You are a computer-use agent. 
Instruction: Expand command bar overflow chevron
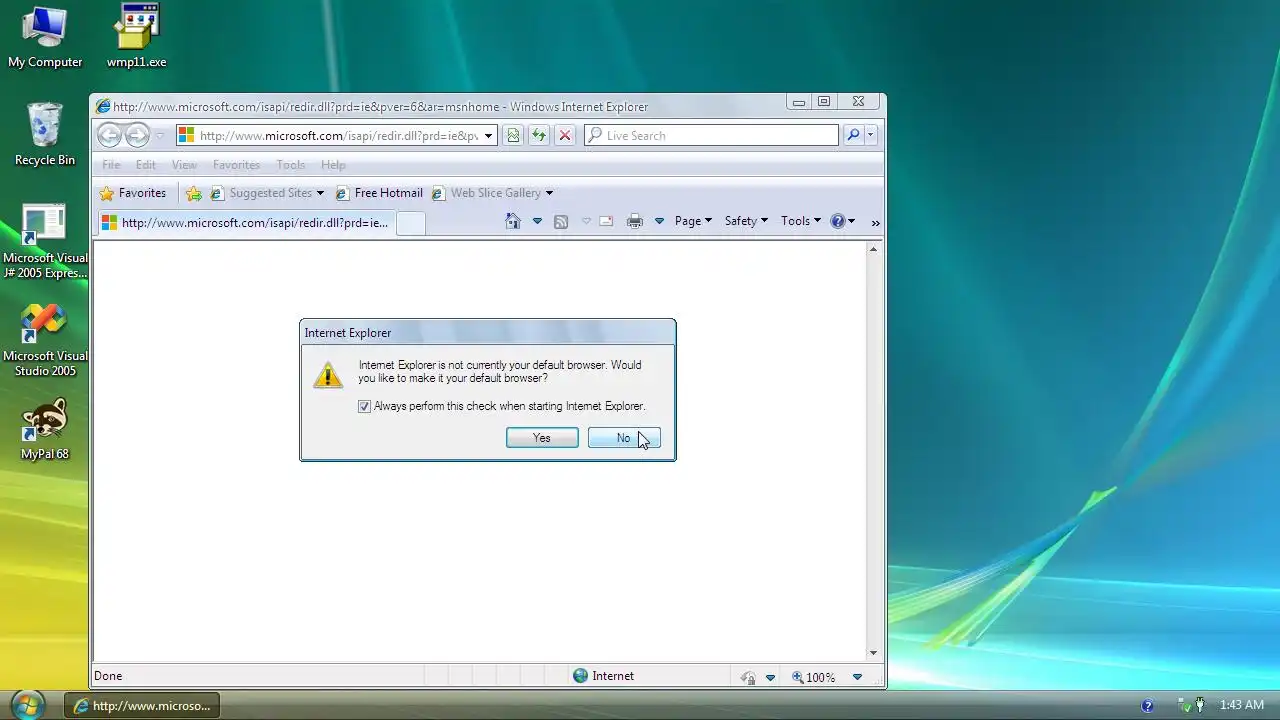(x=876, y=222)
